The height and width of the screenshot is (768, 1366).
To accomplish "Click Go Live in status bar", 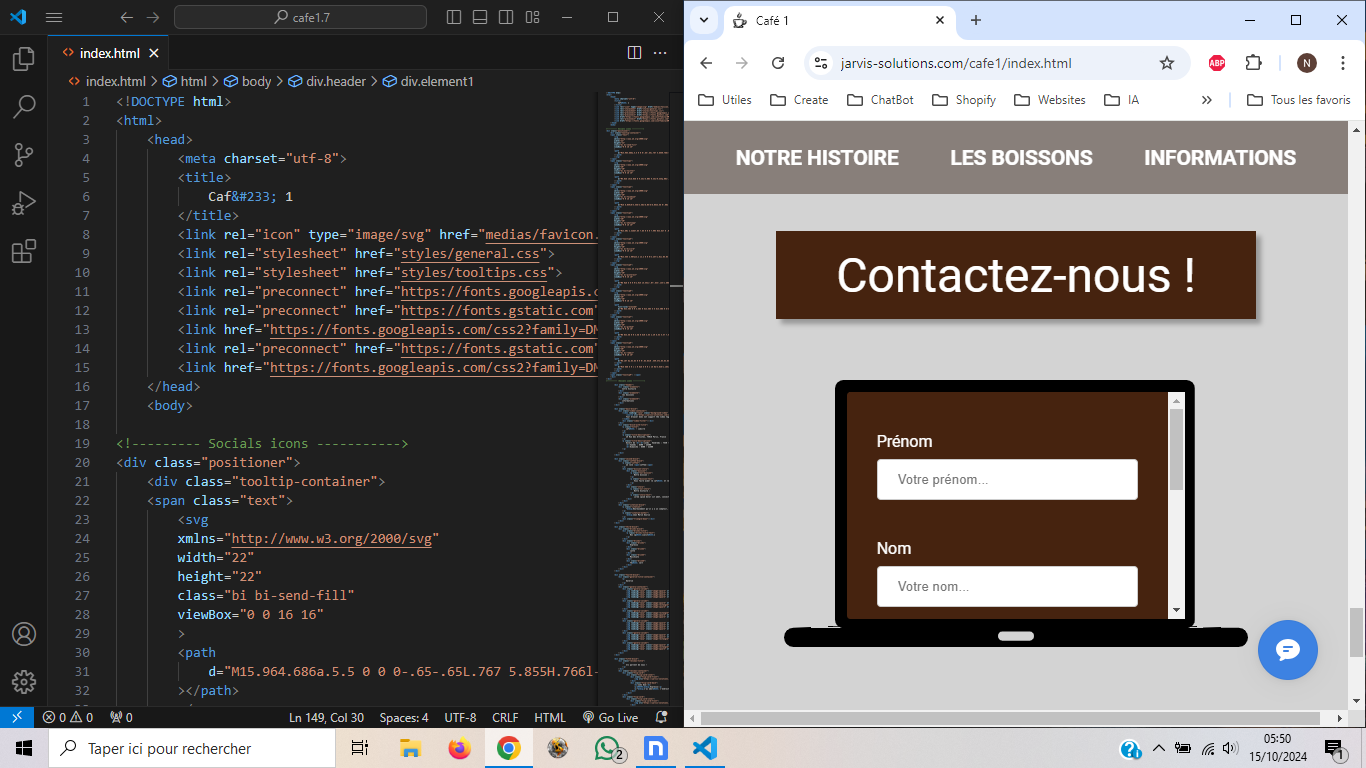I will tap(610, 717).
